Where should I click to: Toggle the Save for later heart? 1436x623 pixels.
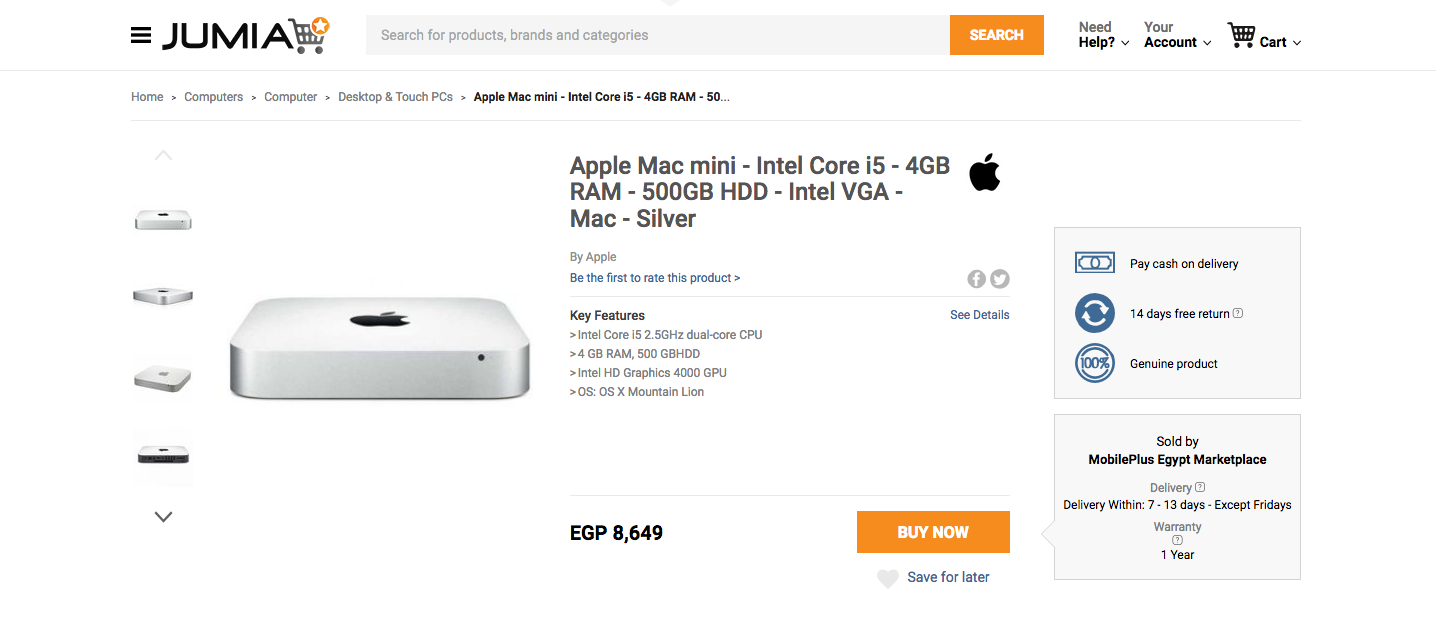point(887,578)
